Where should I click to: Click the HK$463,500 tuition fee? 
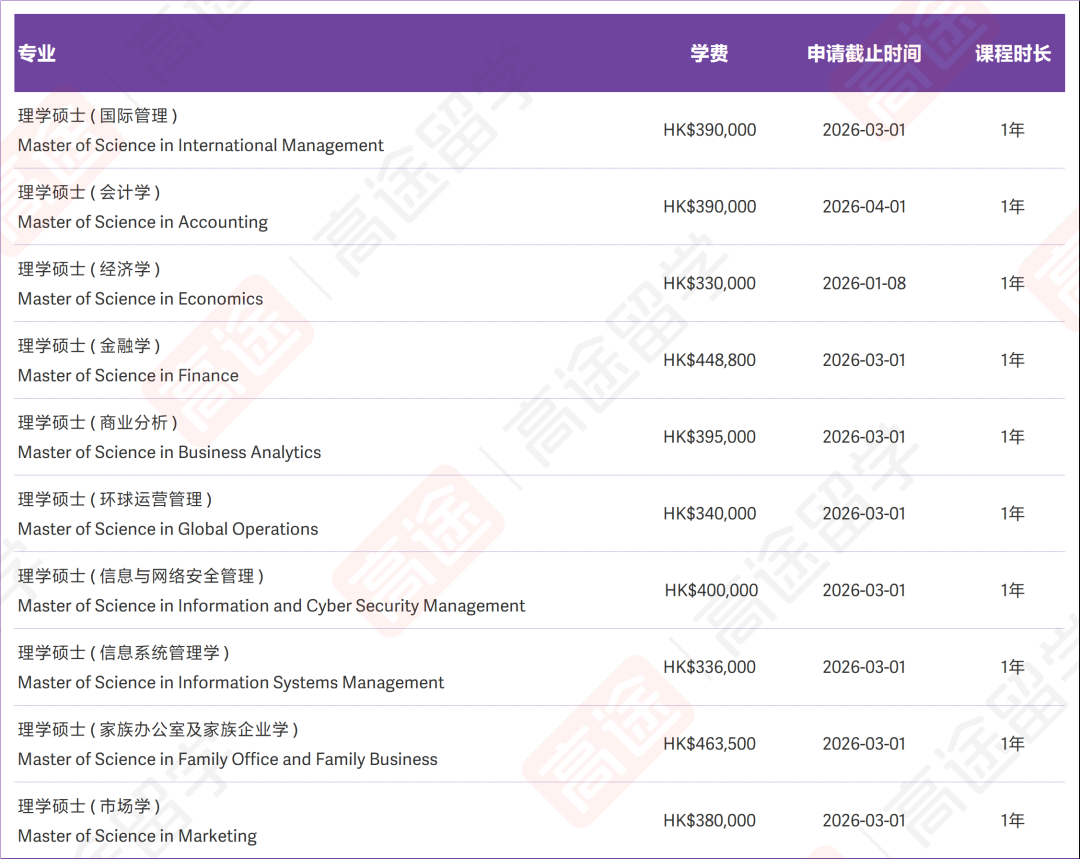[x=709, y=744]
